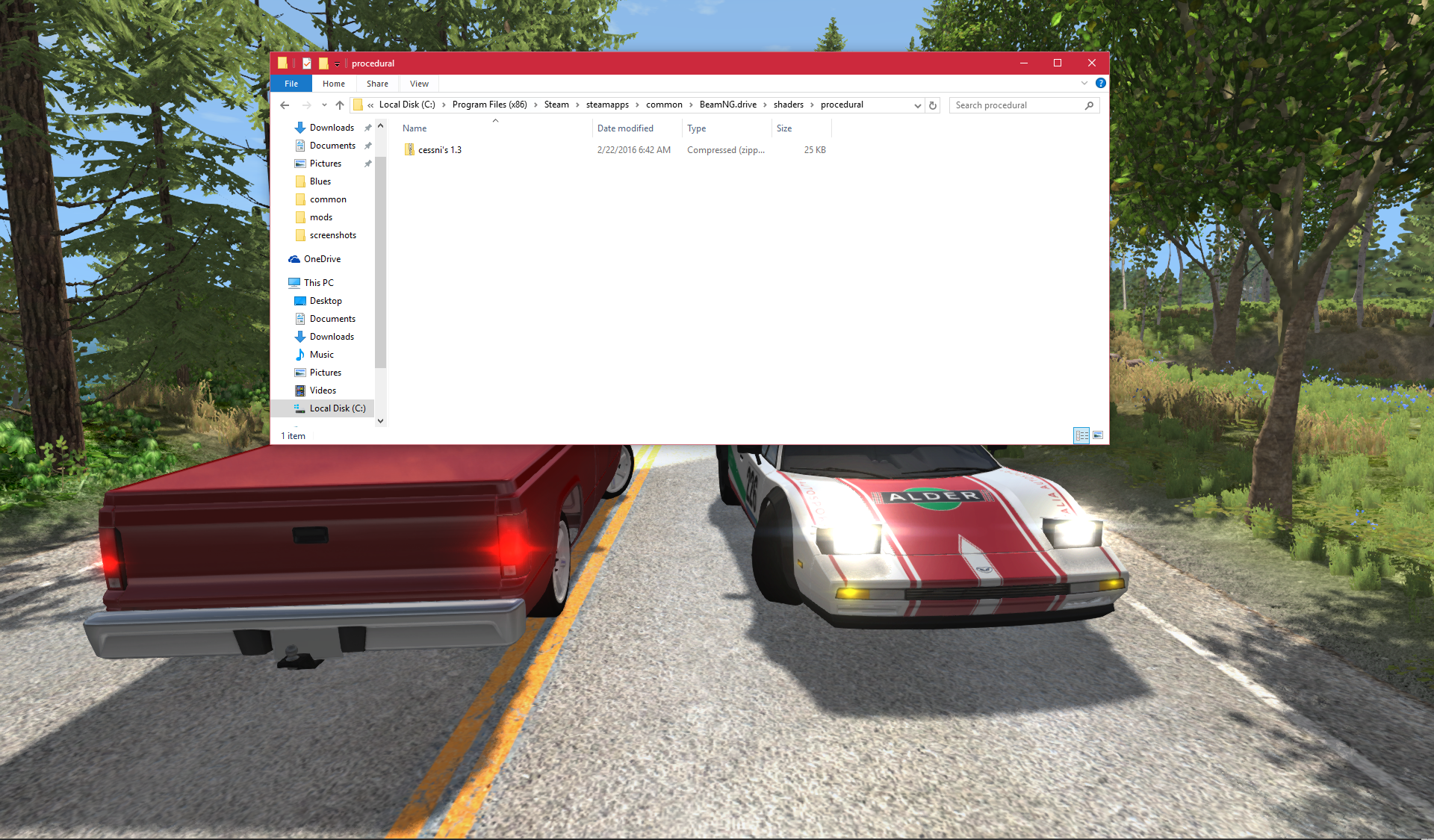This screenshot has width=1434, height=840.
Task: Open pinned Downloads in Quick access
Action: tap(332, 128)
